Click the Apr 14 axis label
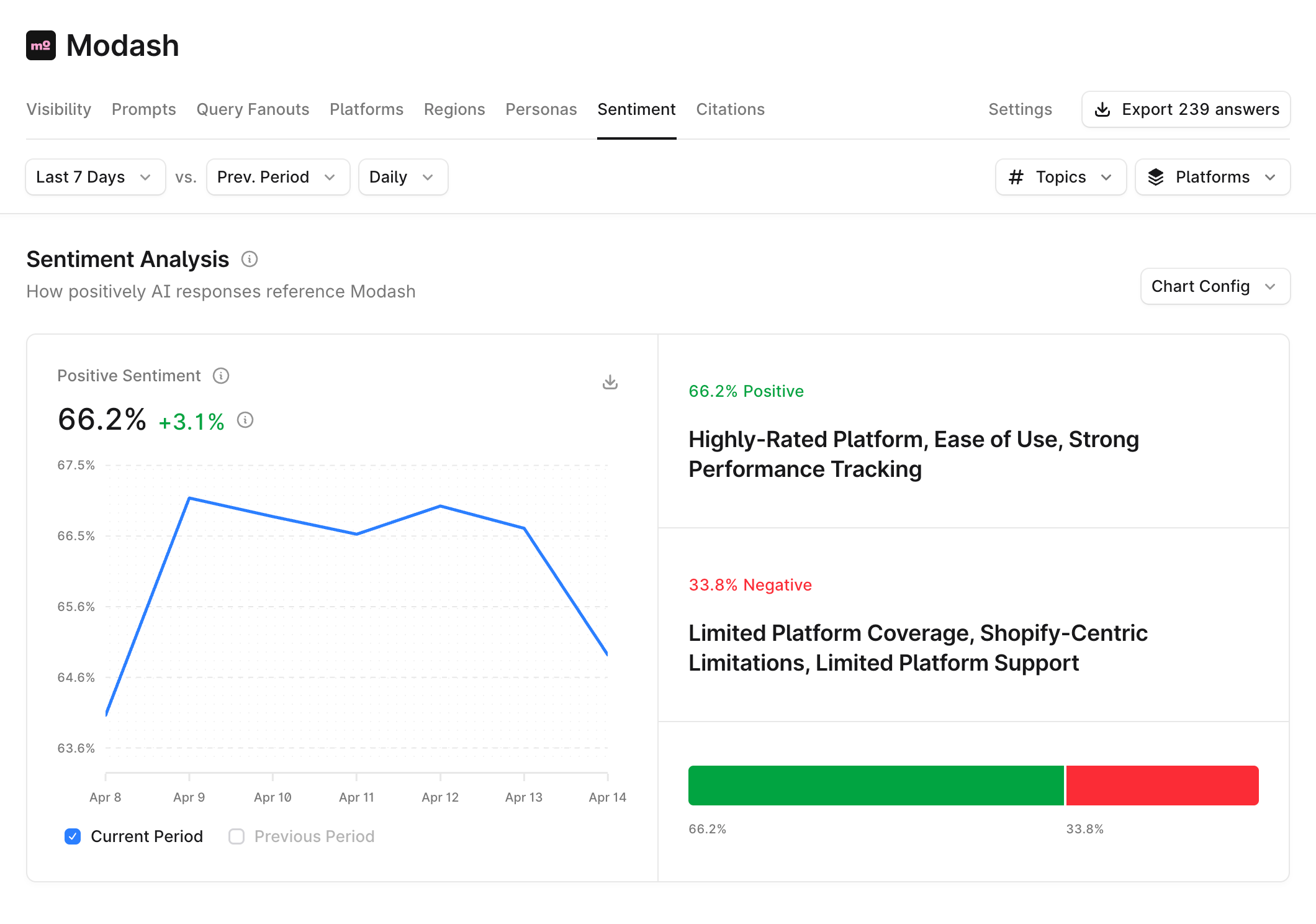1316x924 pixels. (608, 797)
